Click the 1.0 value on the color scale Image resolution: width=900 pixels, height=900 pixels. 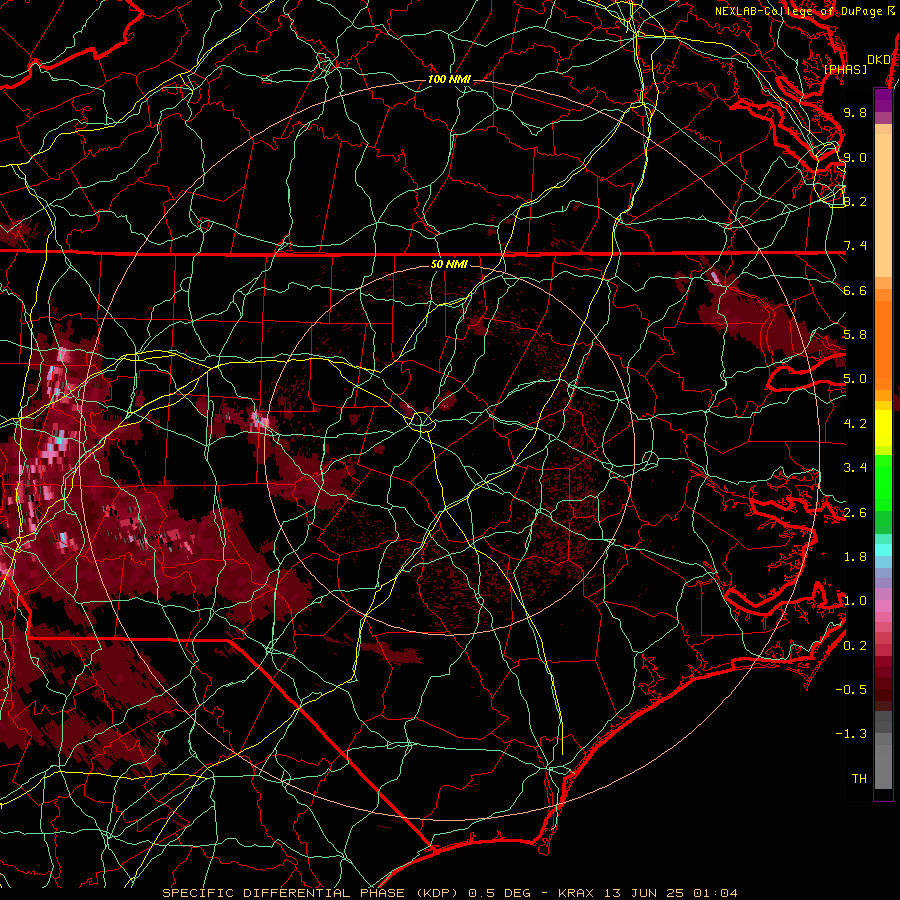[855, 602]
